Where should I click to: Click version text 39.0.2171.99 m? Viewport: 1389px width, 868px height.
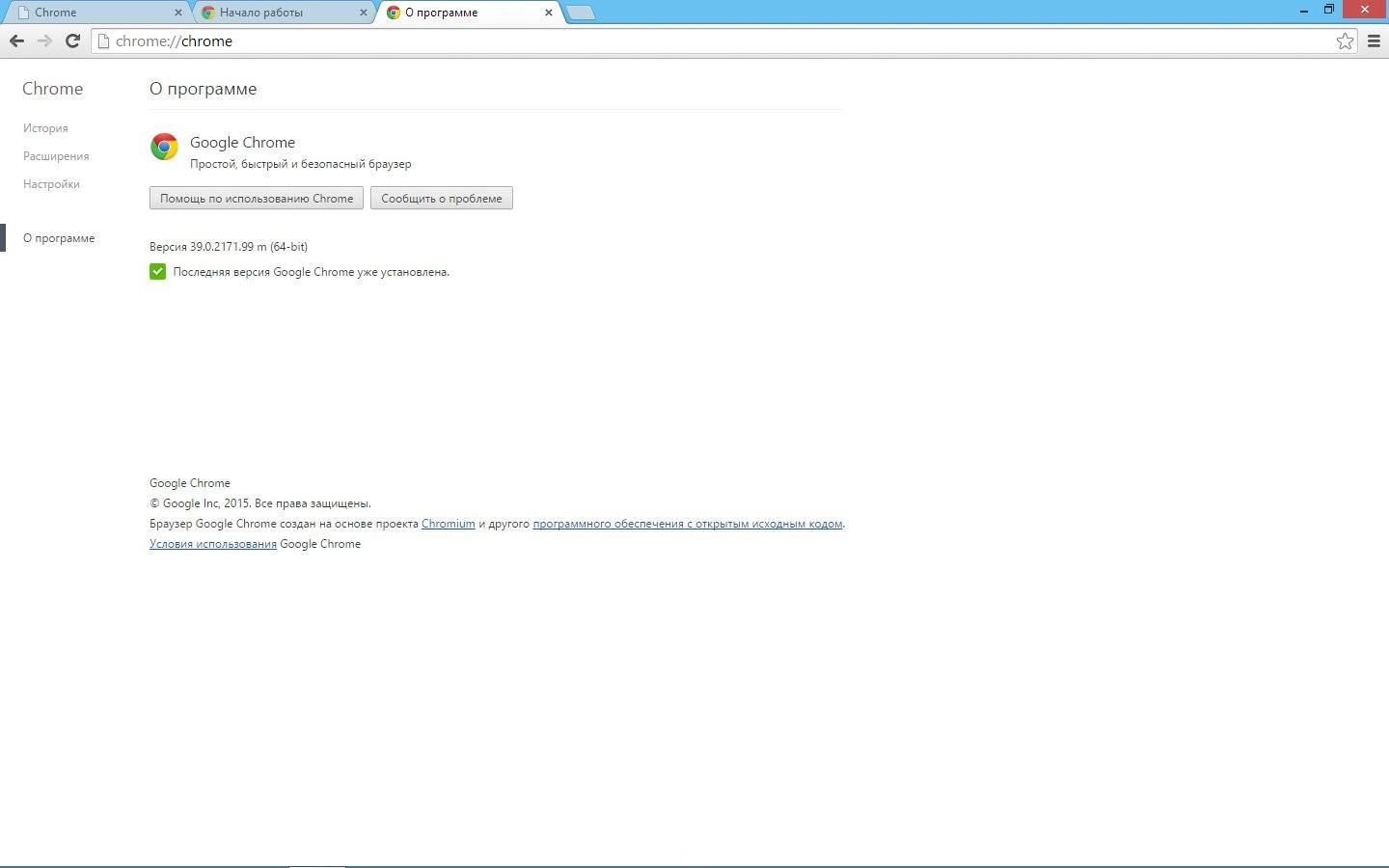point(228,247)
